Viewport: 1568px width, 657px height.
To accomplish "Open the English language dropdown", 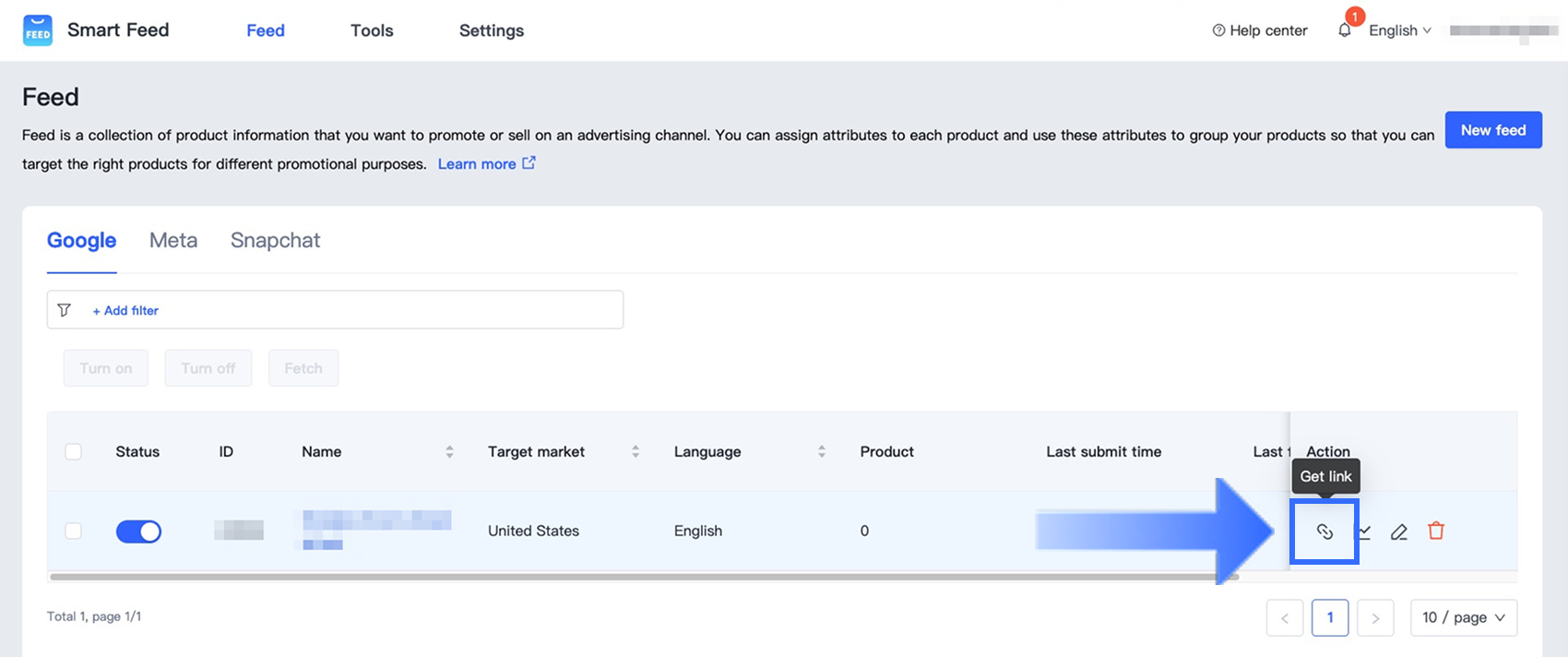I will click(x=1399, y=30).
